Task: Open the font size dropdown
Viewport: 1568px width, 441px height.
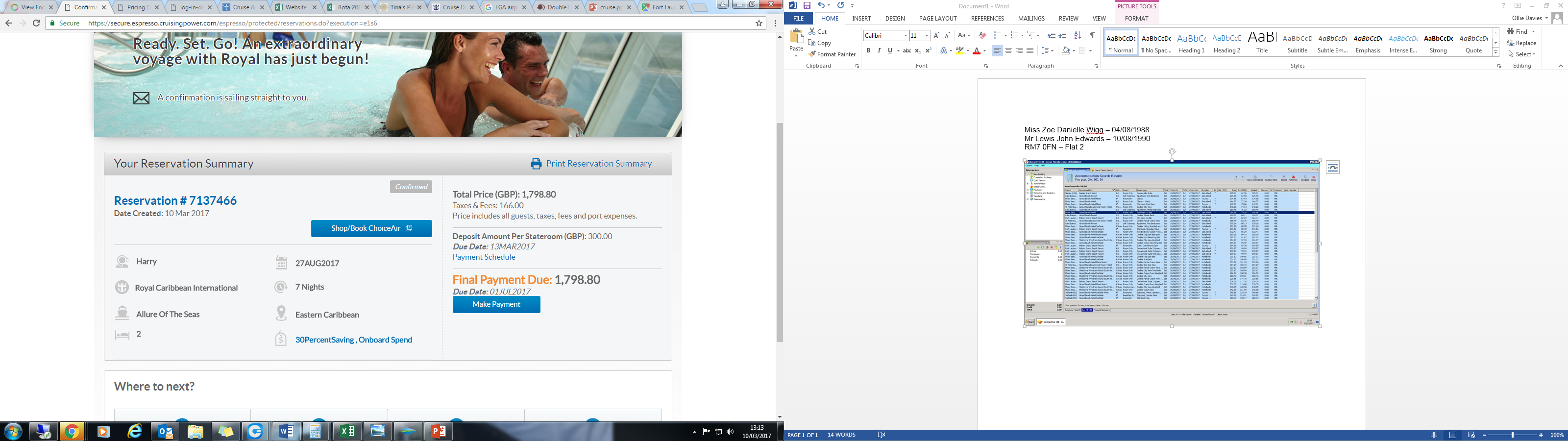Action: [927, 36]
